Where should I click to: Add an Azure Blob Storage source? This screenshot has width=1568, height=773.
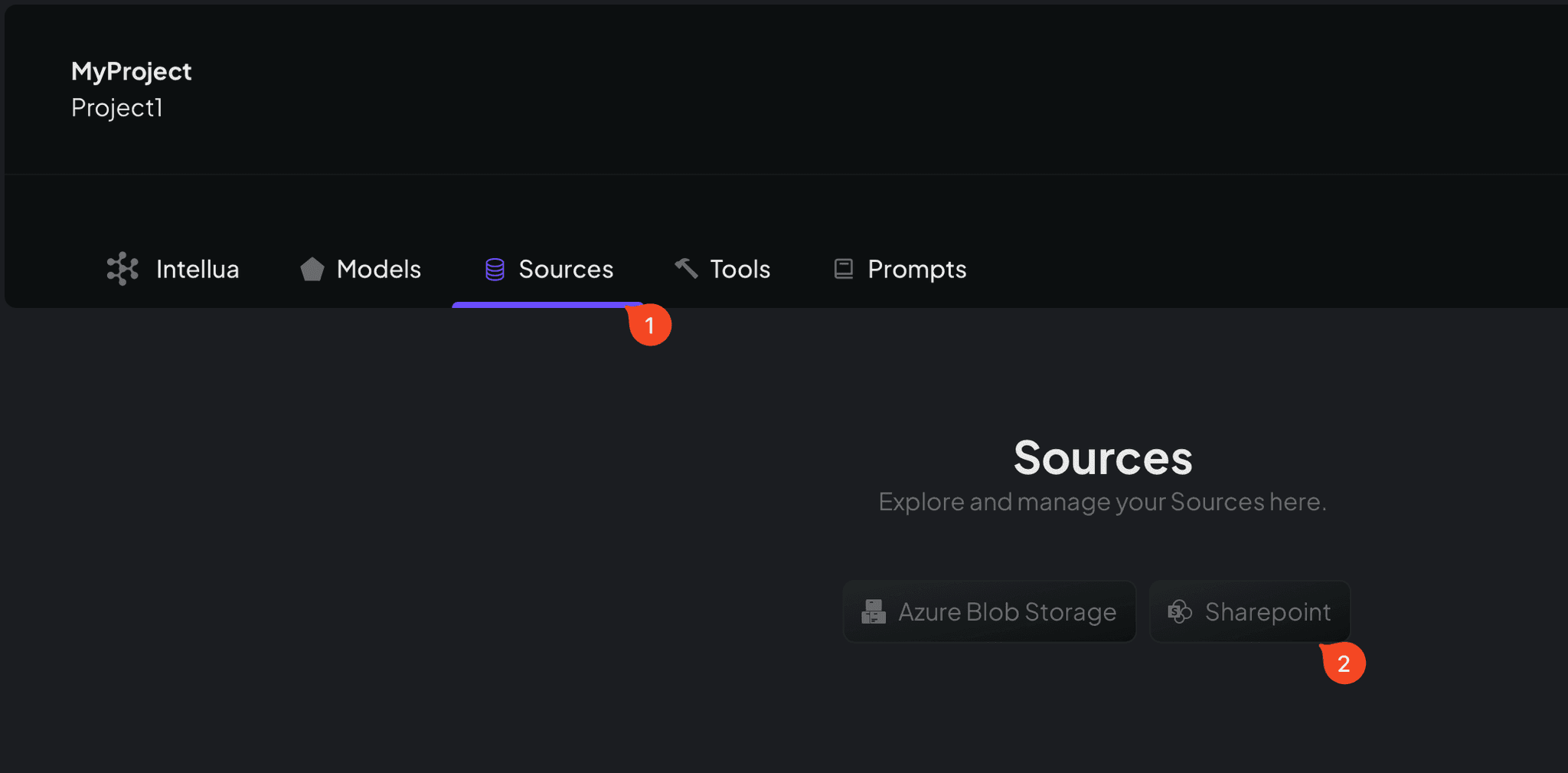pyautogui.click(x=989, y=611)
